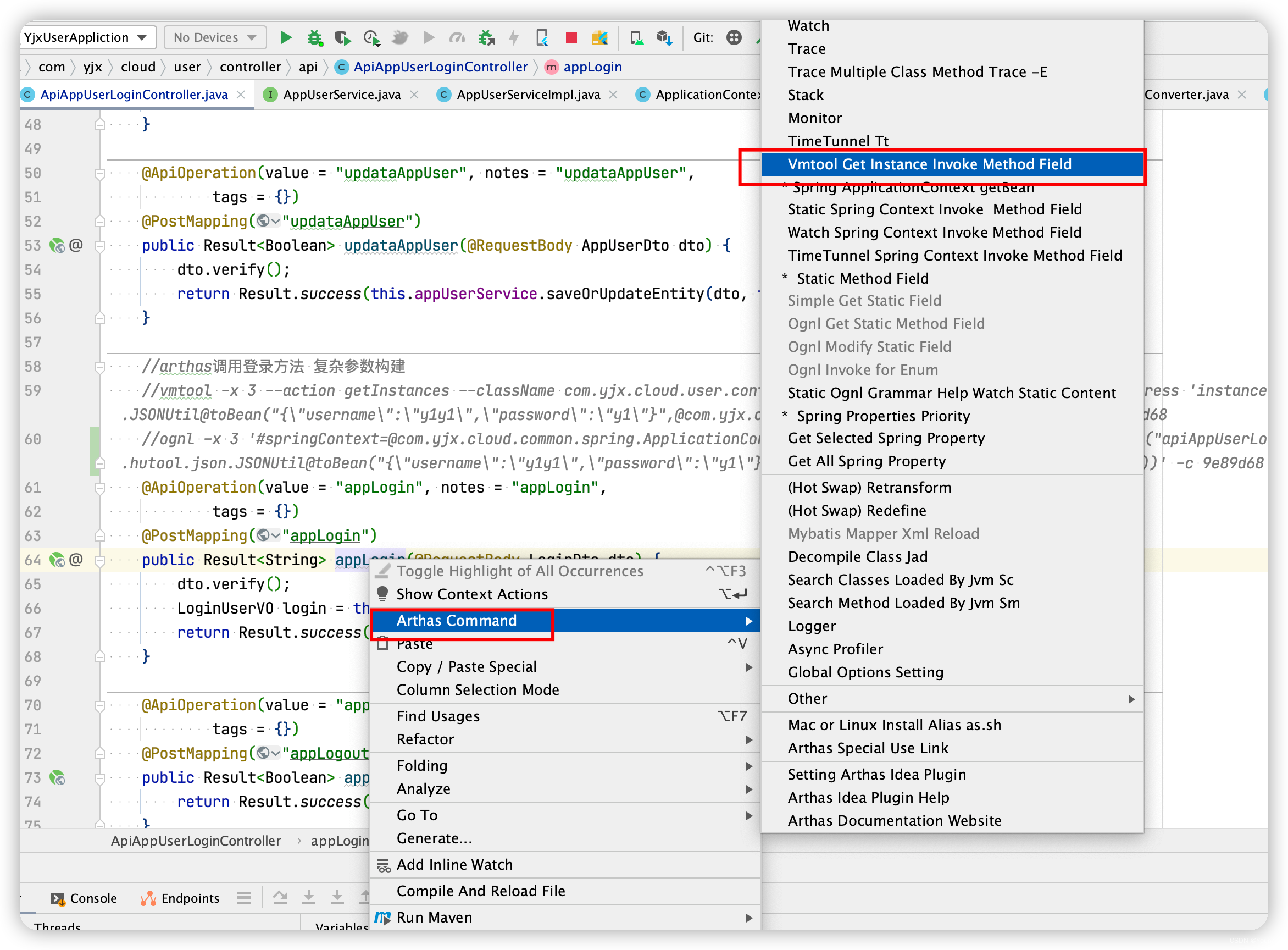1288x950 pixels.
Task: Expand the Refactor submenu
Action: point(565,739)
